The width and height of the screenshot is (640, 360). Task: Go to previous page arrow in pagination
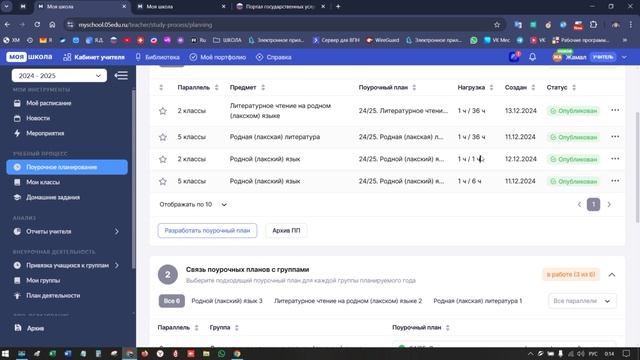579,204
